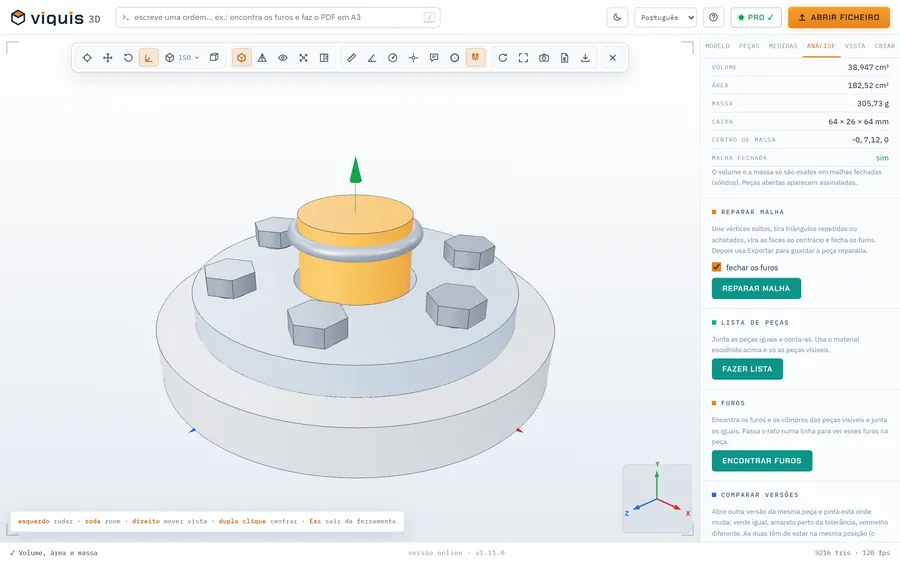The image size is (900, 562).
Task: Select the angle measurement tool
Action: click(x=372, y=57)
